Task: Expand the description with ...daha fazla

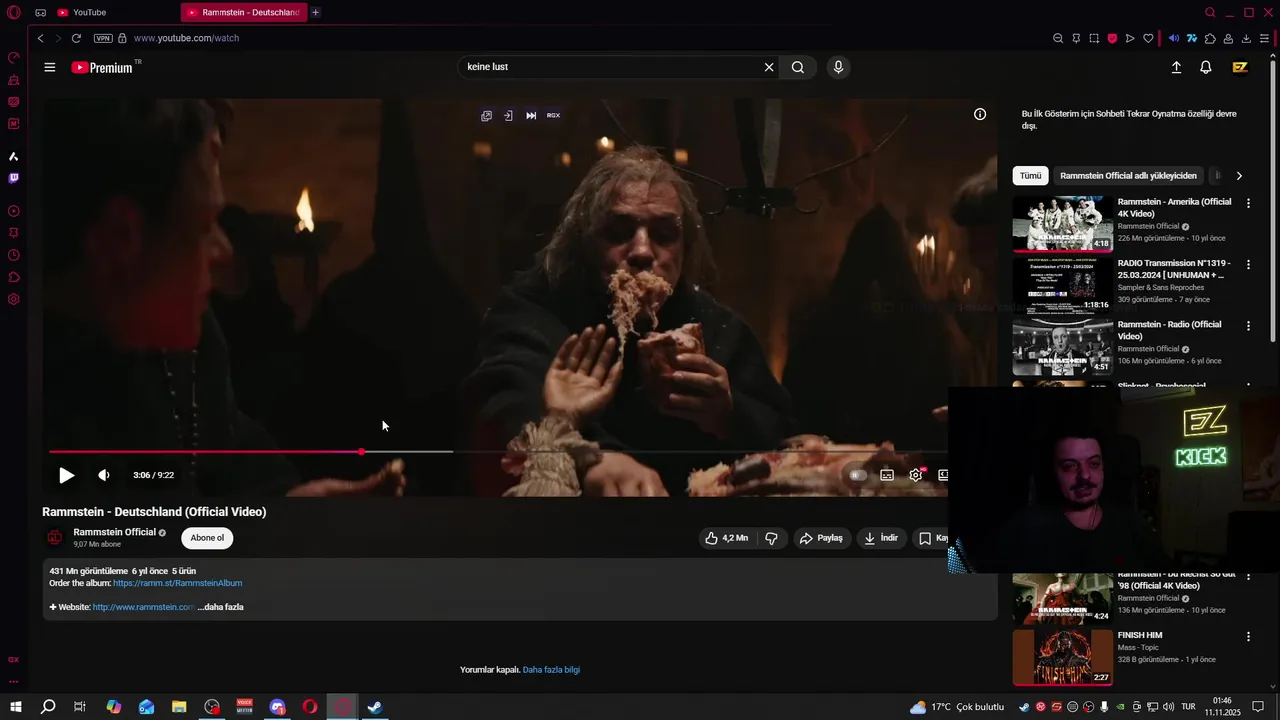Action: click(220, 607)
